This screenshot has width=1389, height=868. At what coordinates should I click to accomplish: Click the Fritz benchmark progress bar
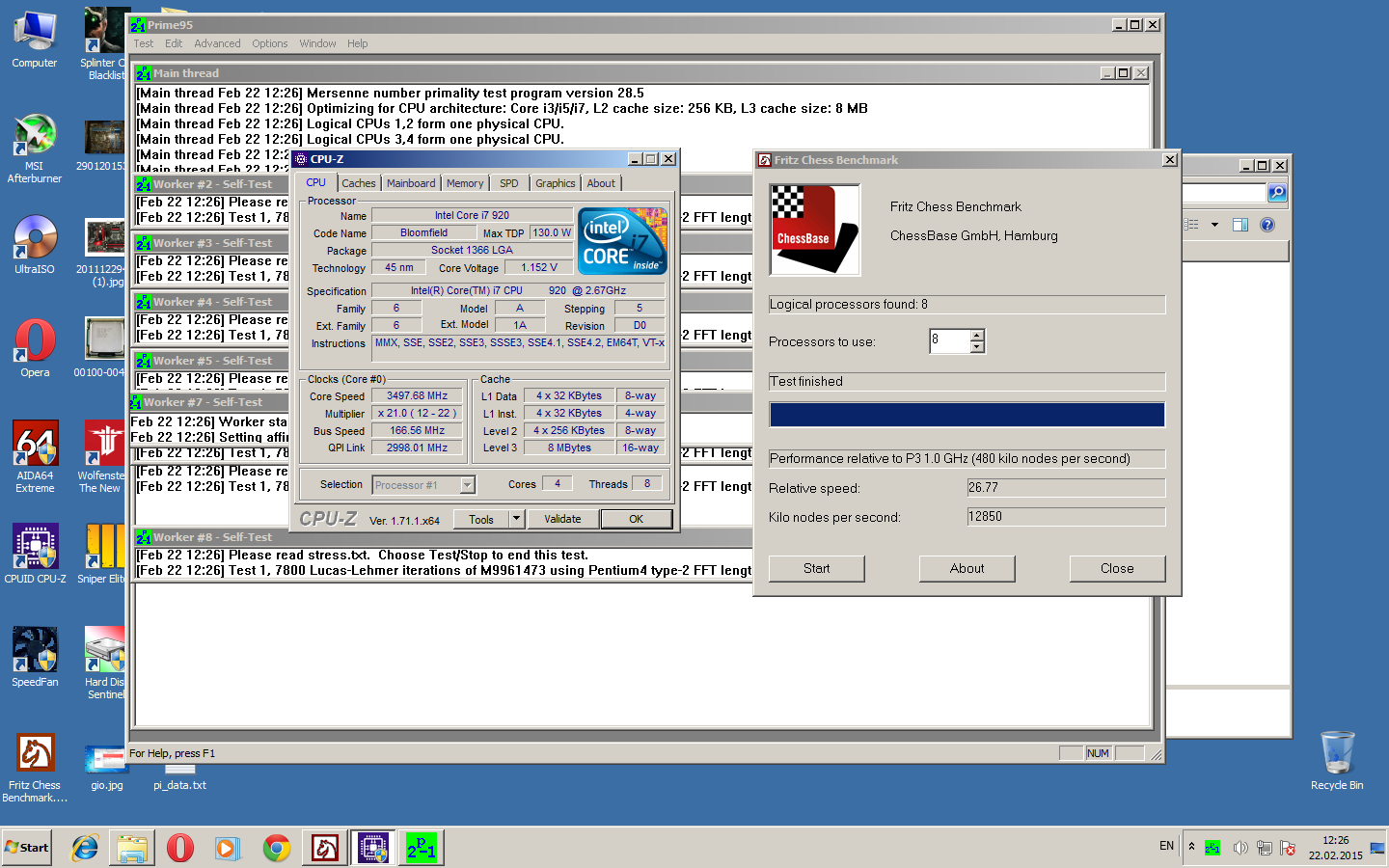point(967,415)
